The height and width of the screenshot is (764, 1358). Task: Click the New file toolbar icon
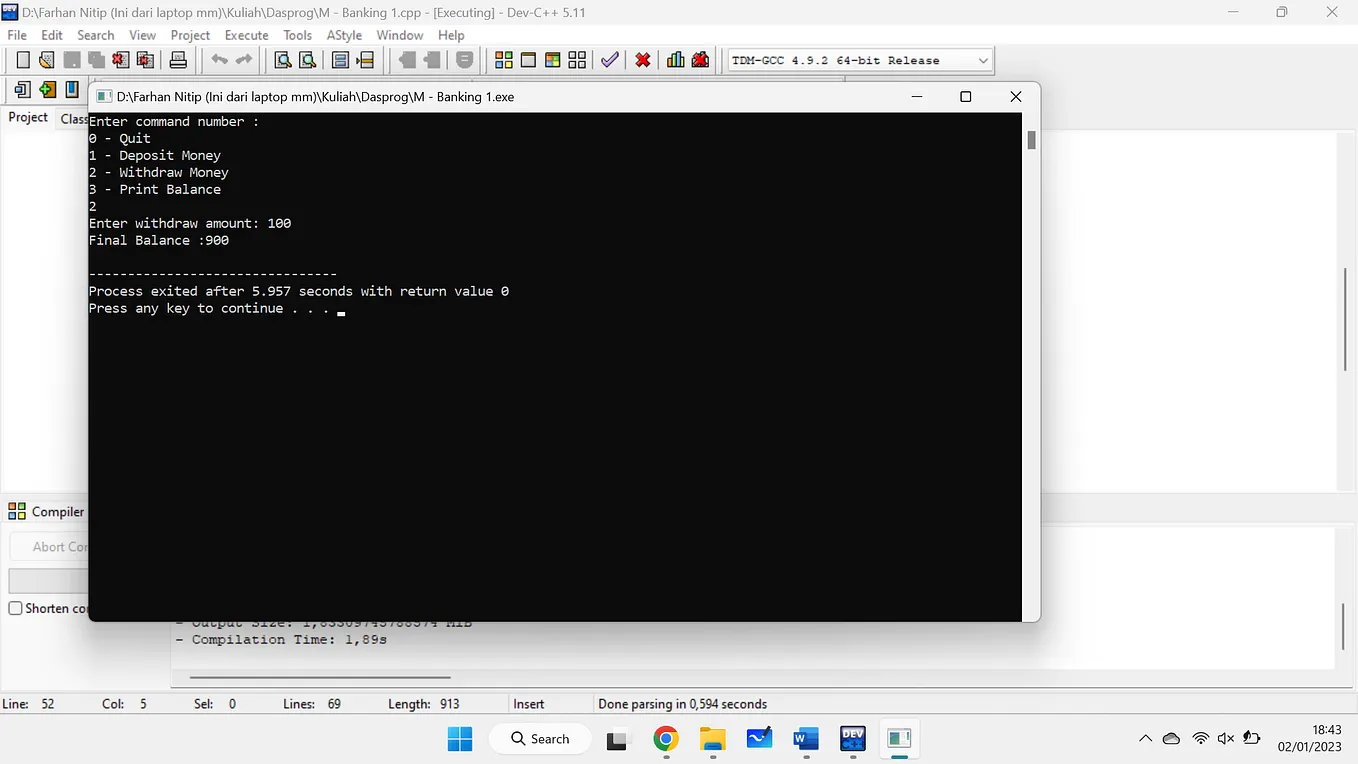23,60
